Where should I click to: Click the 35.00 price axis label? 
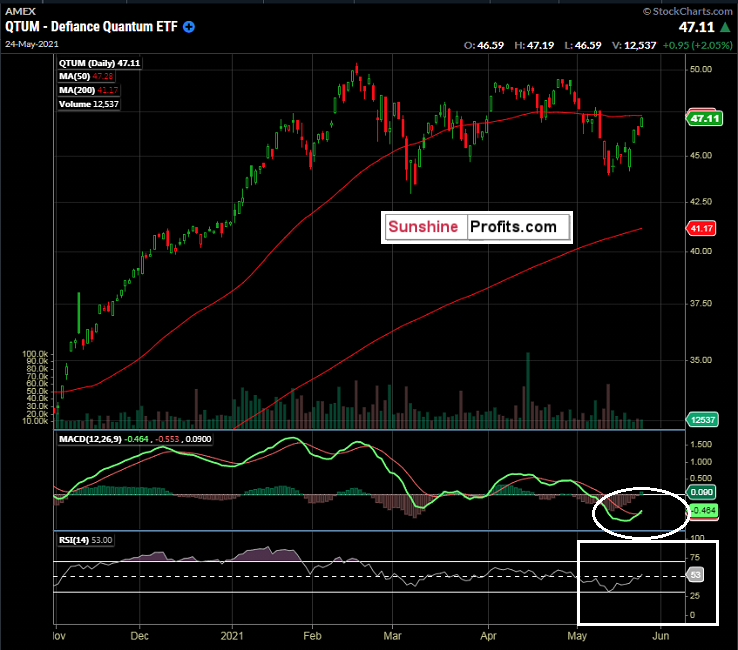point(701,360)
